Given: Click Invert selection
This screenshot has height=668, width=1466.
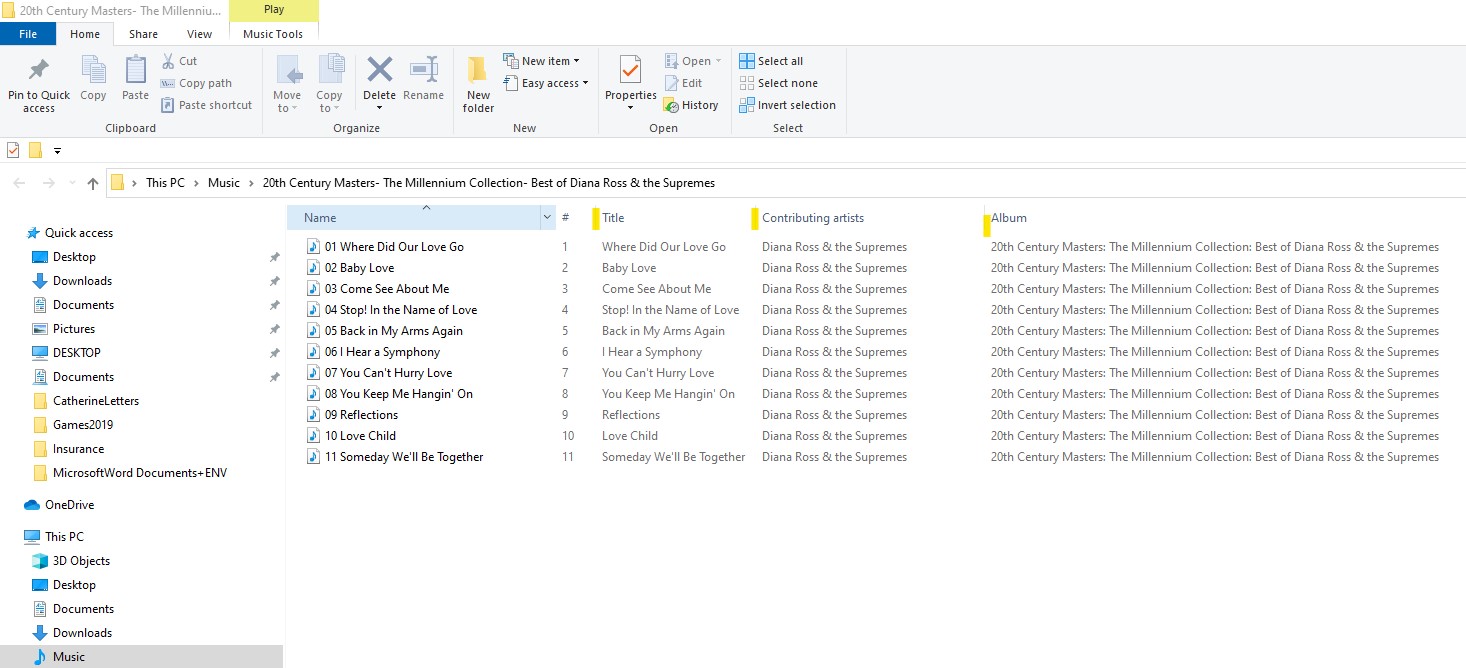Looking at the screenshot, I should click(x=787, y=105).
